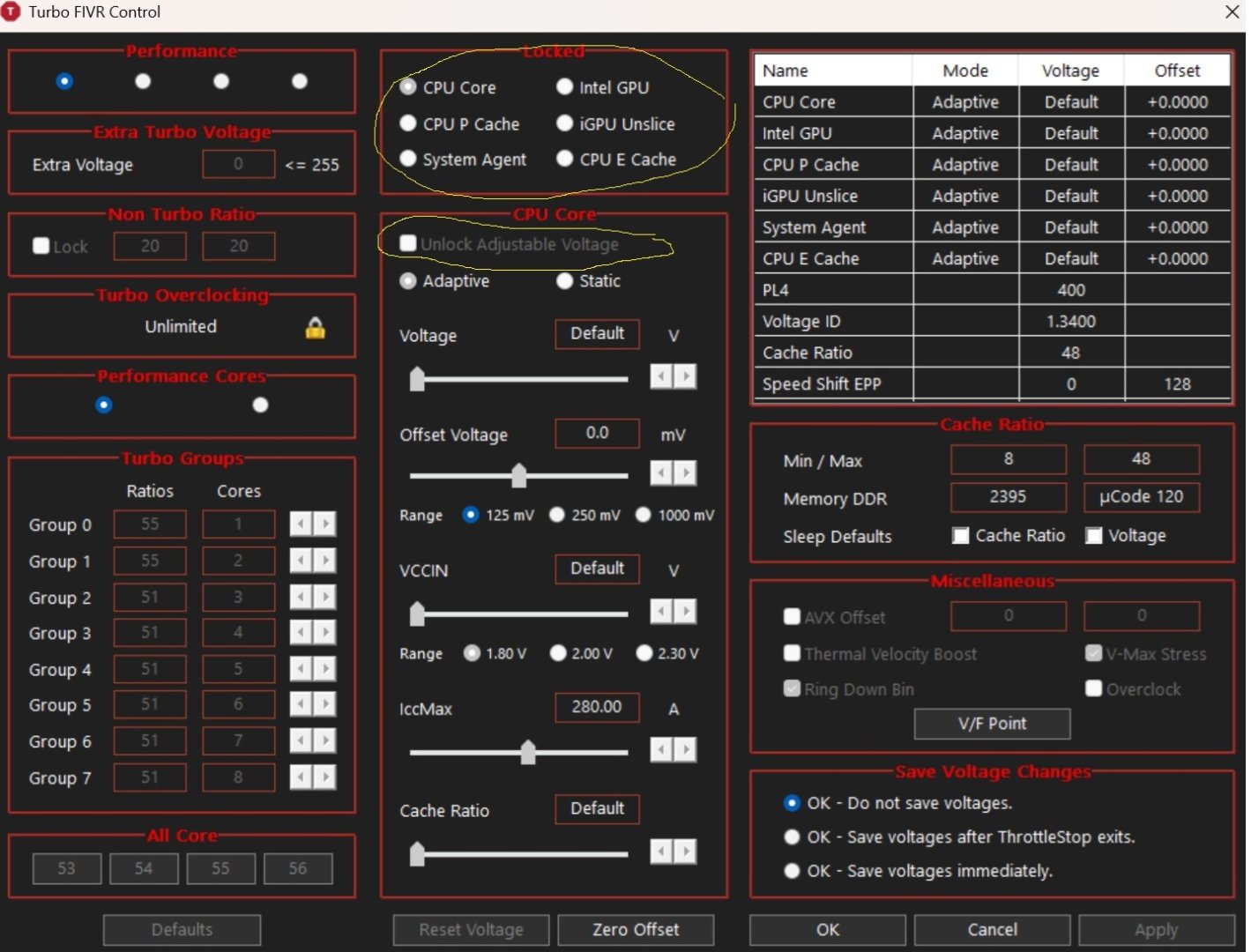Click the Cancel button
1251x952 pixels.
[992, 930]
